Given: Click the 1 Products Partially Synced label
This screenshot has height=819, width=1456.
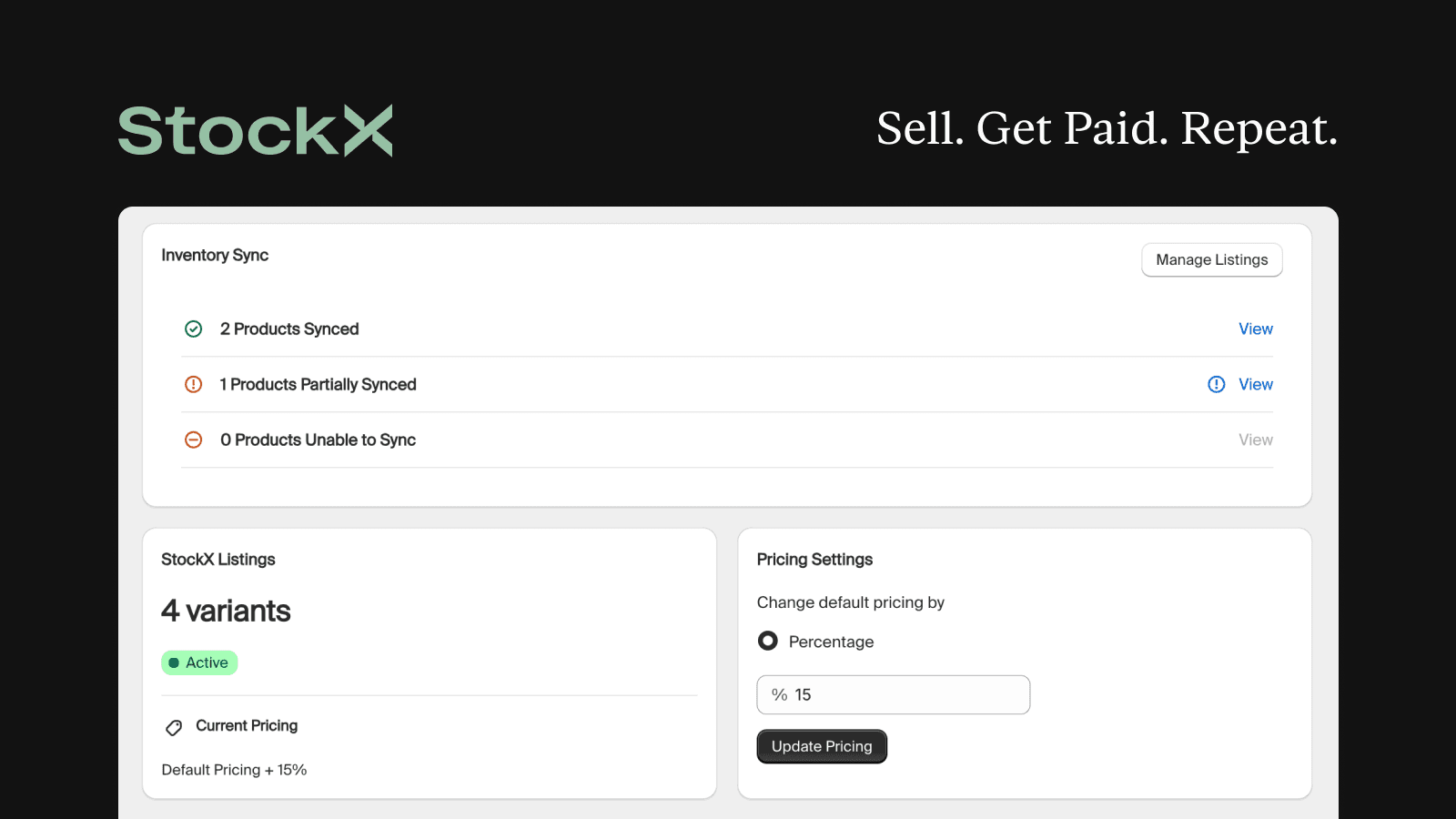Looking at the screenshot, I should pos(318,385).
